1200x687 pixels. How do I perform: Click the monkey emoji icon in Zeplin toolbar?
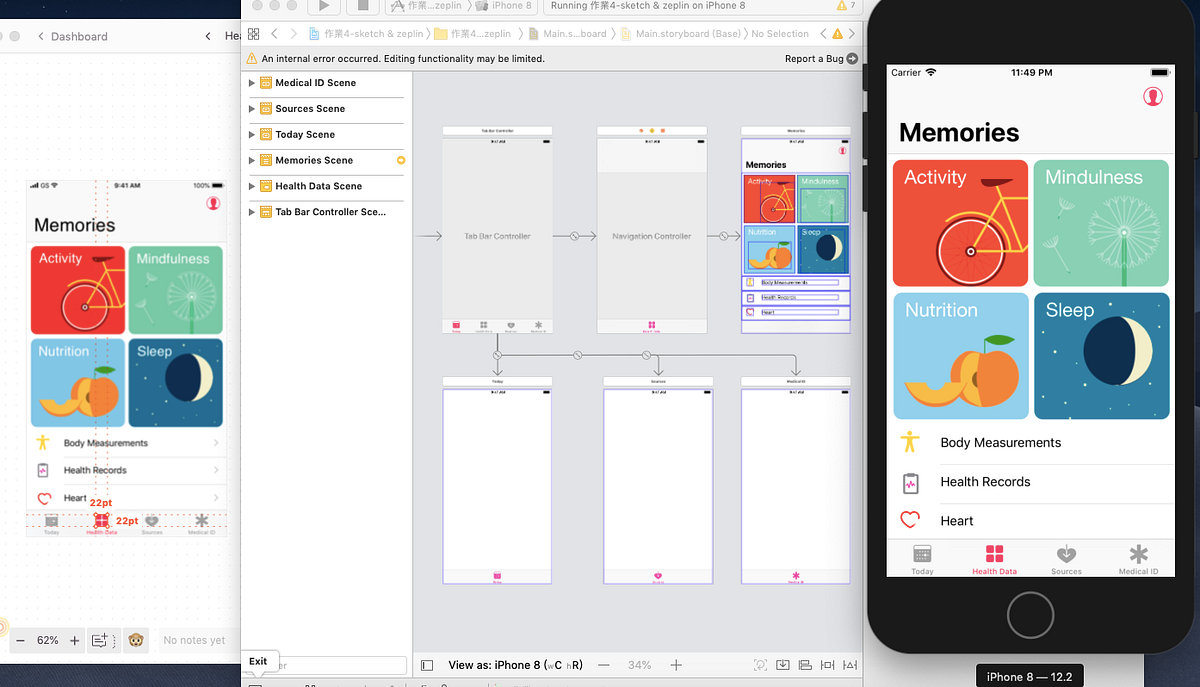point(137,640)
